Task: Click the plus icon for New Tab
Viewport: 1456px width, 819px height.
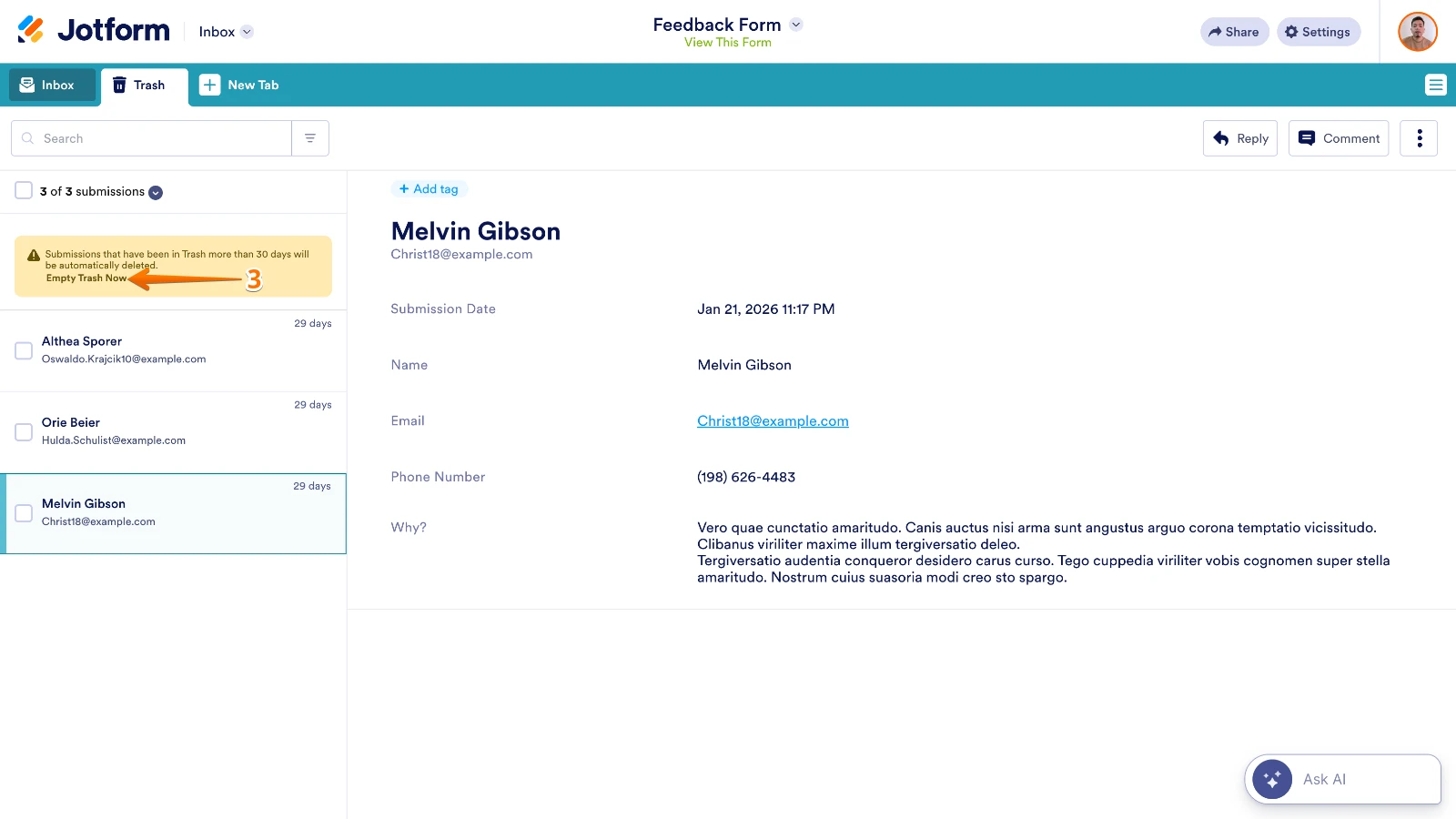Action: click(210, 85)
